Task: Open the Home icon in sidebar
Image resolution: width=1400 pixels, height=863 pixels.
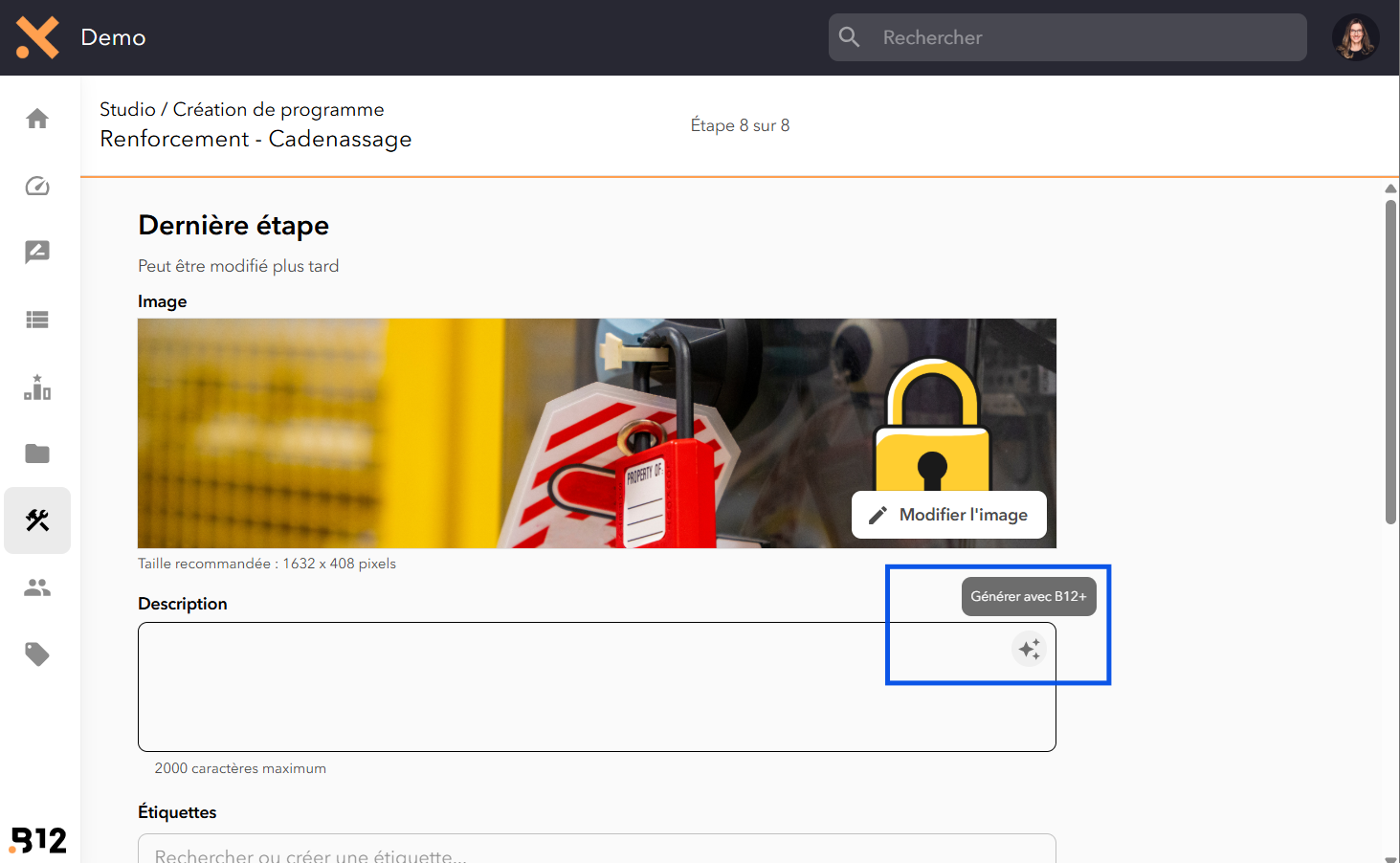Action: [x=37, y=119]
